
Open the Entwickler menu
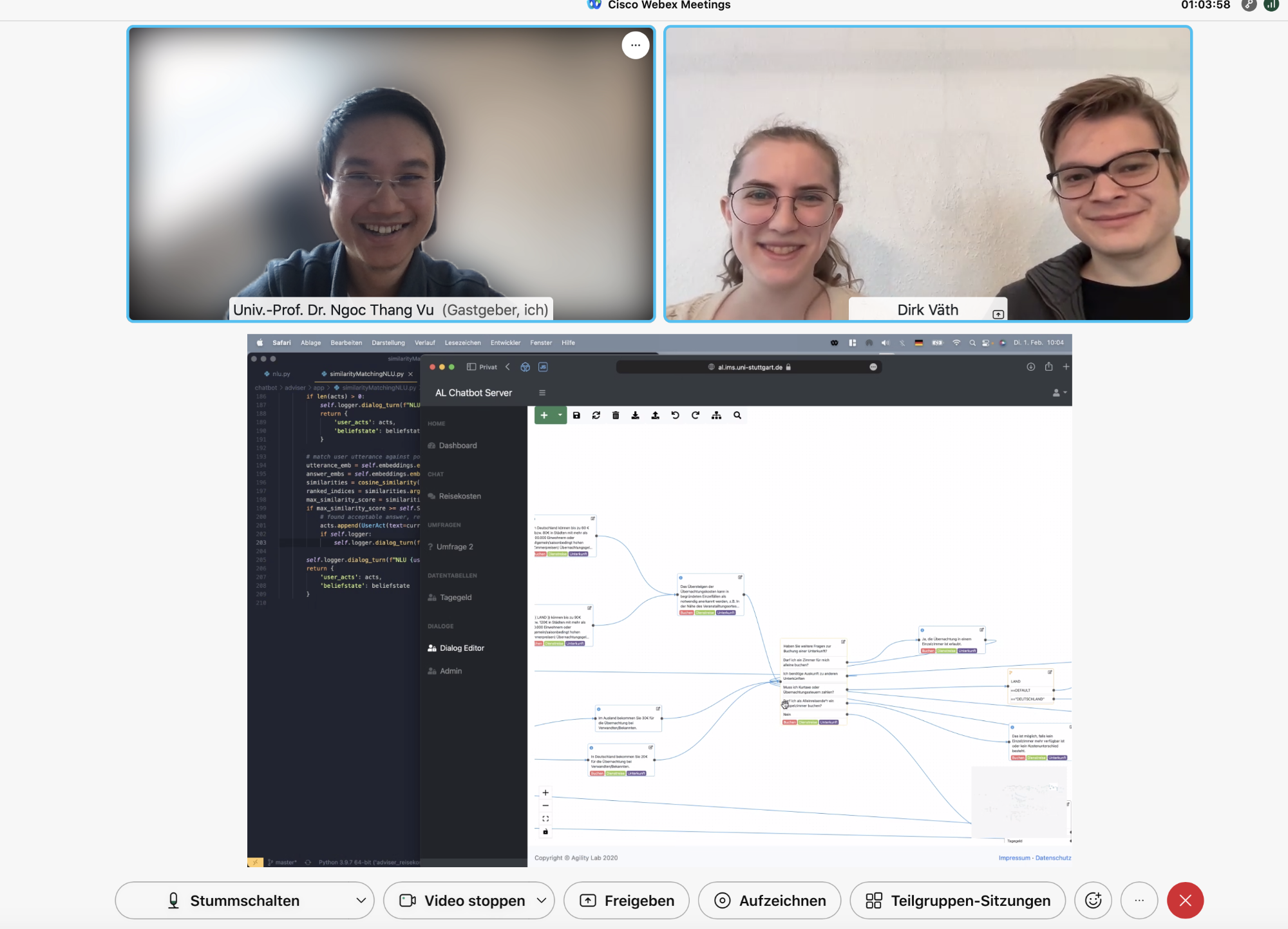pos(506,343)
